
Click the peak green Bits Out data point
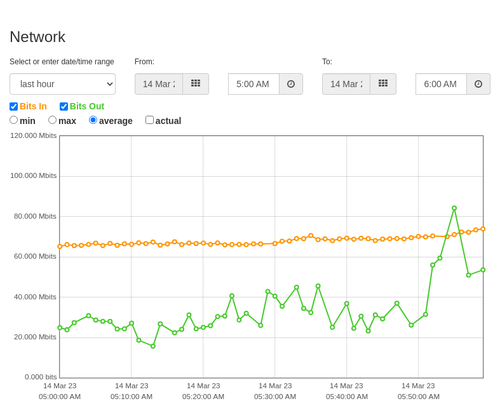[454, 208]
